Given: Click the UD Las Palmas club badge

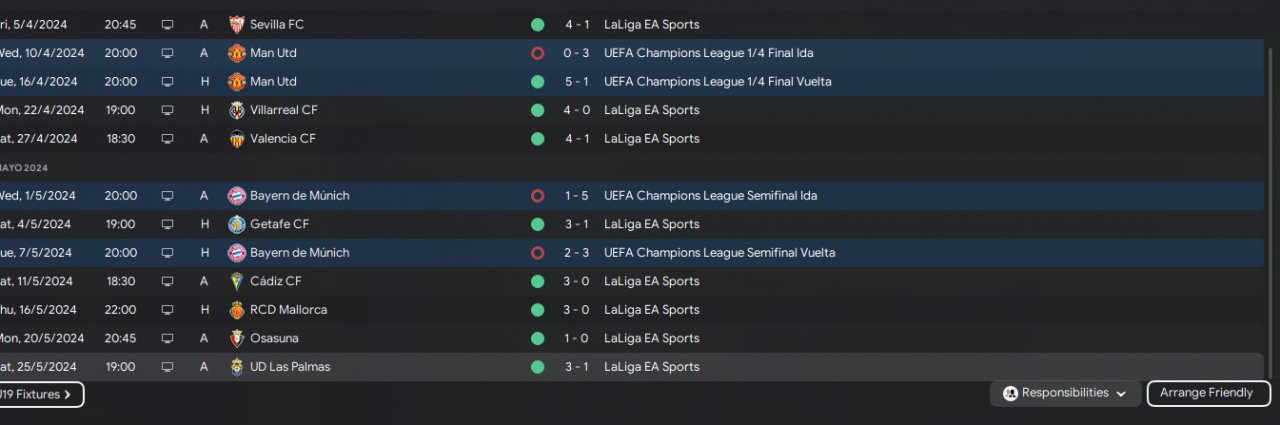Looking at the screenshot, I should tap(237, 367).
